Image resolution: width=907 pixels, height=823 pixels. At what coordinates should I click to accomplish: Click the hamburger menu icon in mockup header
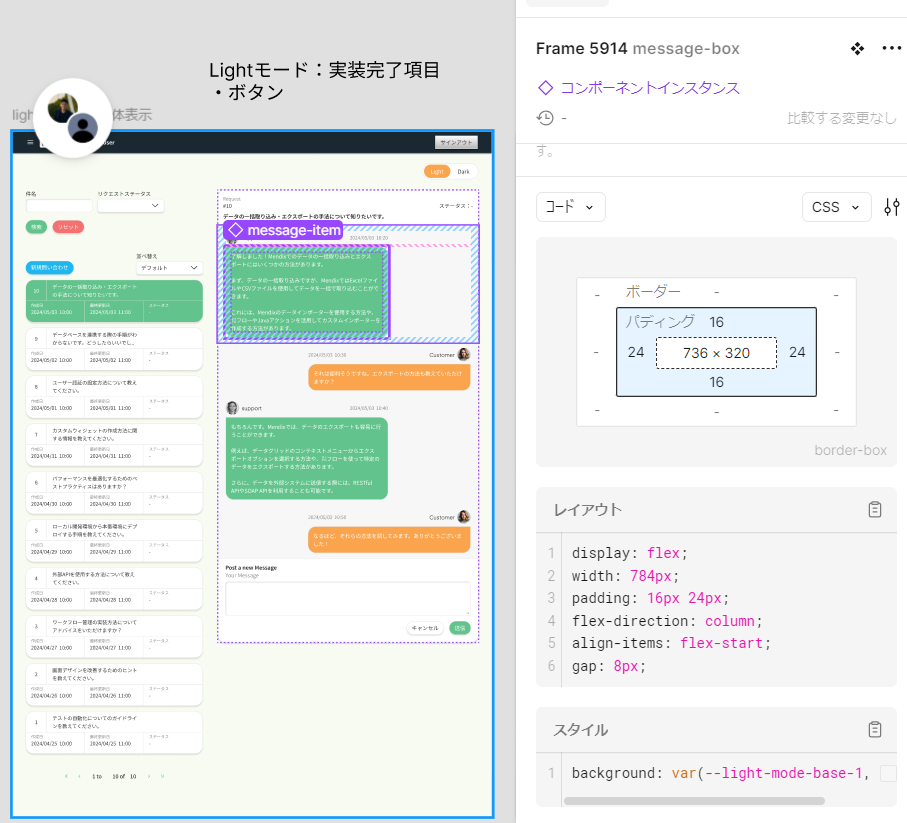pyautogui.click(x=30, y=142)
